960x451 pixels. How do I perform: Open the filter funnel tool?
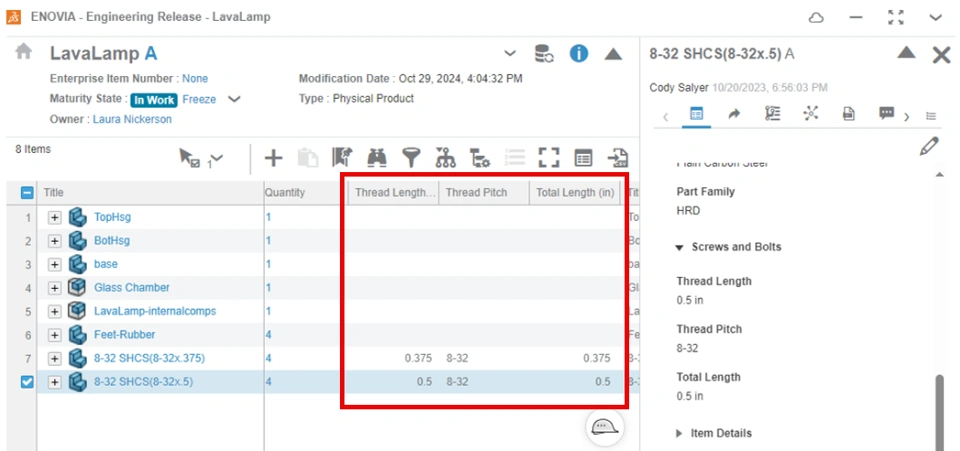[411, 158]
